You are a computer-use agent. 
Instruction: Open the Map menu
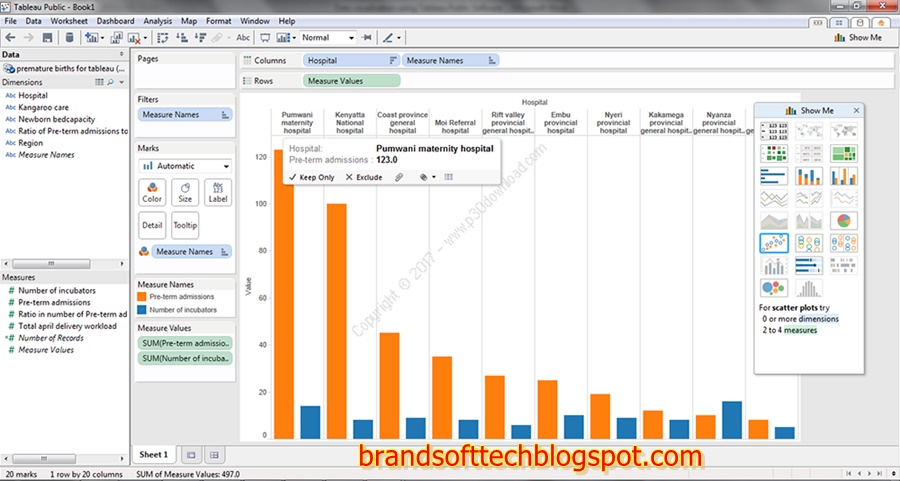(x=189, y=21)
